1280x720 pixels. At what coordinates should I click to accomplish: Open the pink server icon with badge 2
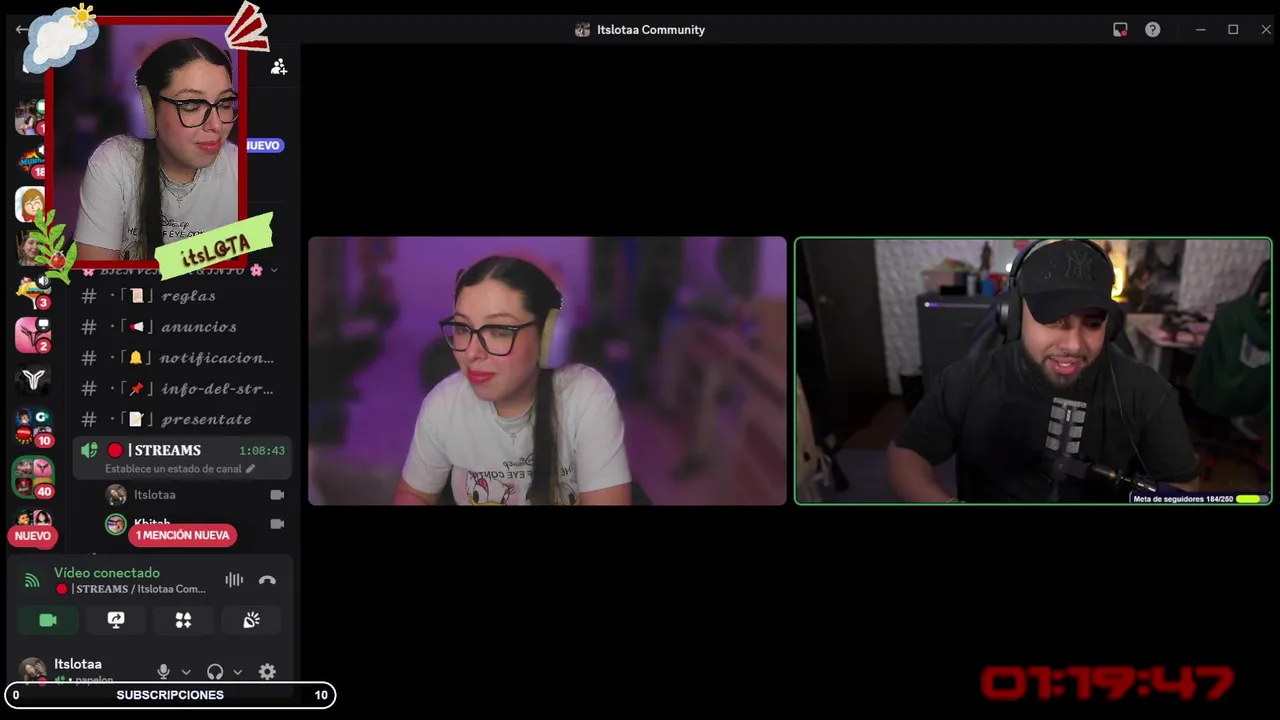click(33, 335)
